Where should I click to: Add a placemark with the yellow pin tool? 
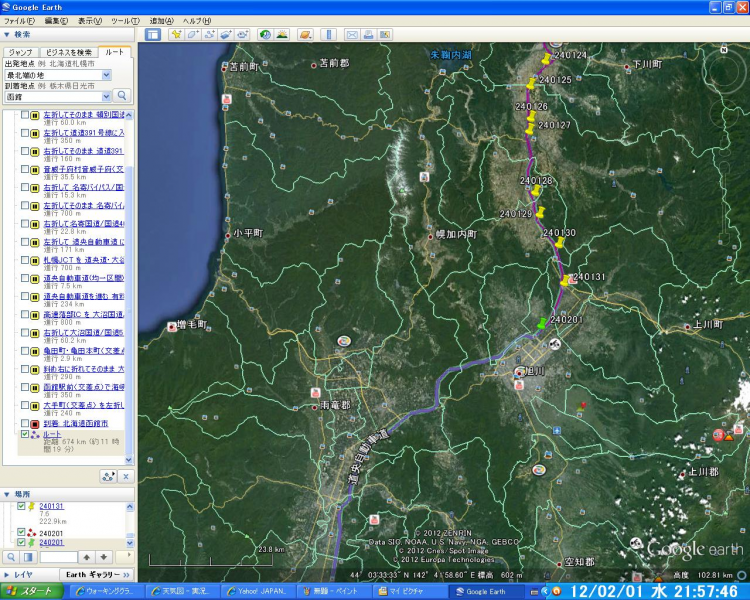(x=176, y=34)
